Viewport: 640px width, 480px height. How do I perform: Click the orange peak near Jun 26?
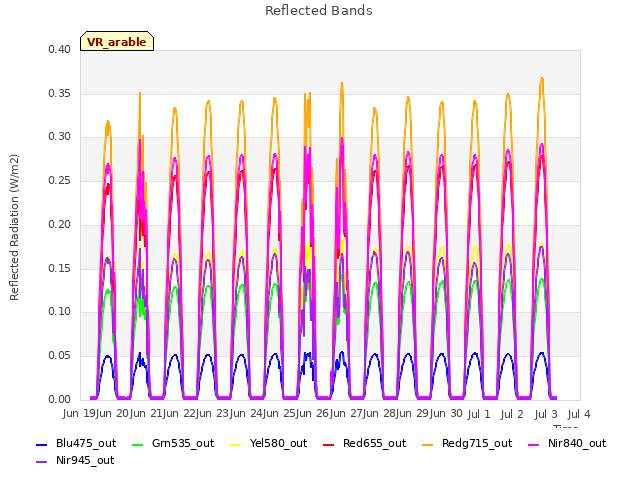click(342, 83)
